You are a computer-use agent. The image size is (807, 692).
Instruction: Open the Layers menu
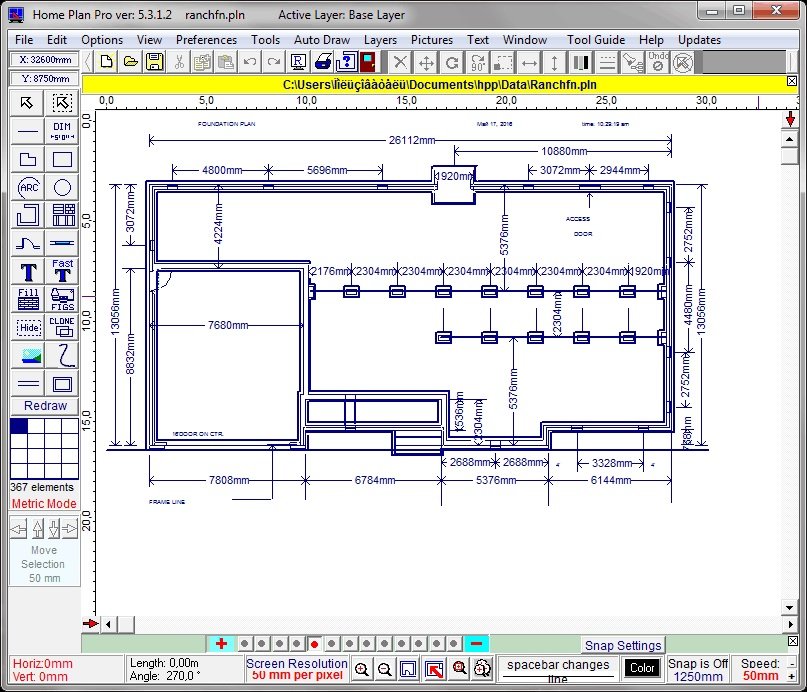(380, 40)
